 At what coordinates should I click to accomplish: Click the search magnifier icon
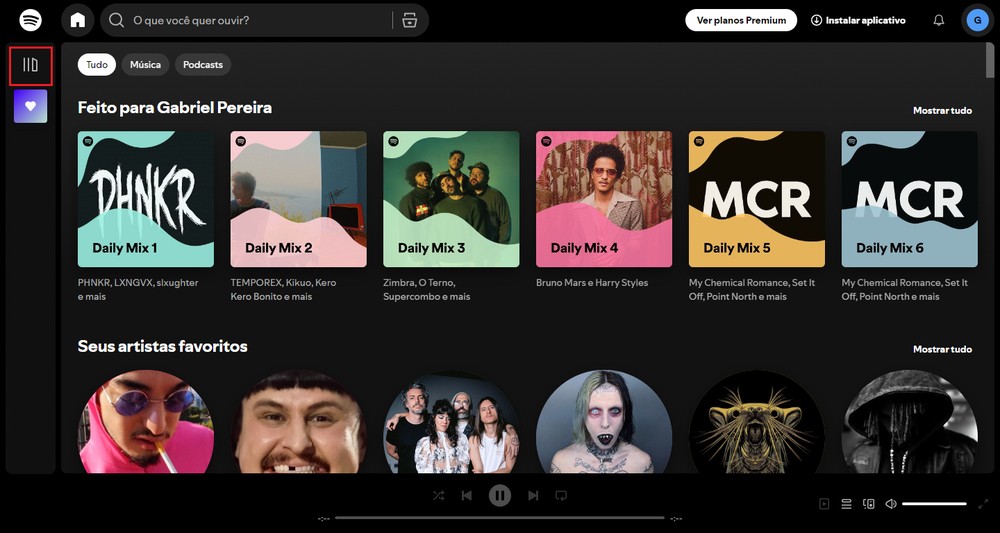pos(116,20)
